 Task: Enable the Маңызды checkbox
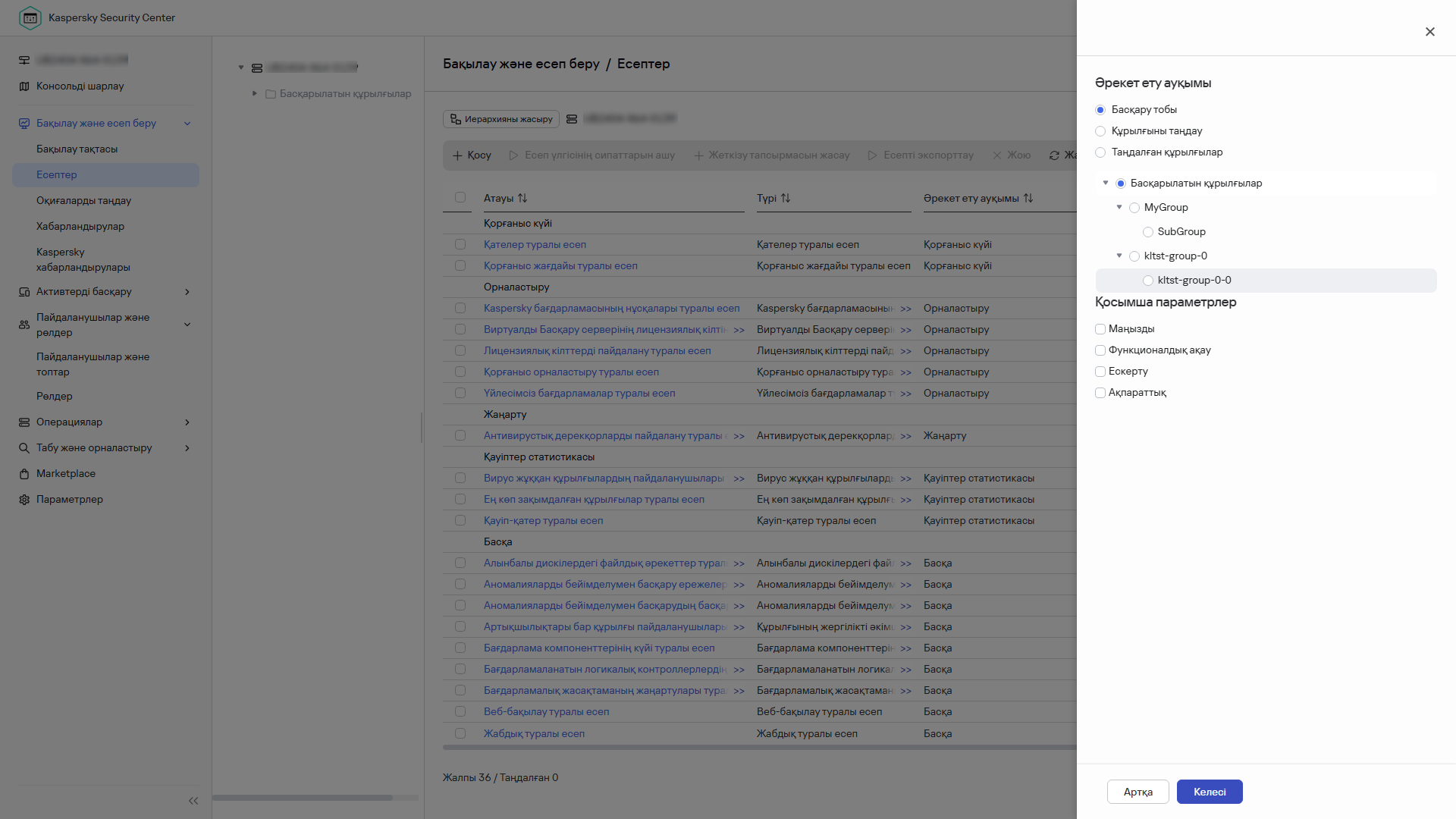click(1100, 329)
